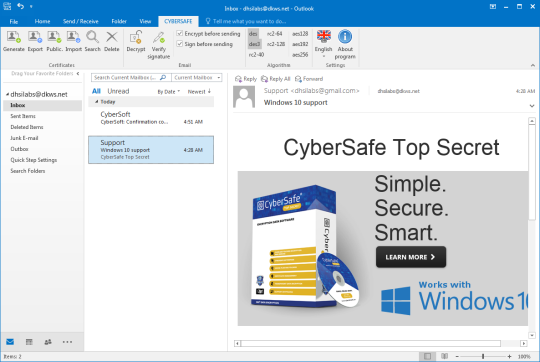Decrypt the current message
Image resolution: width=540 pixels, height=362 pixels.
[x=136, y=41]
